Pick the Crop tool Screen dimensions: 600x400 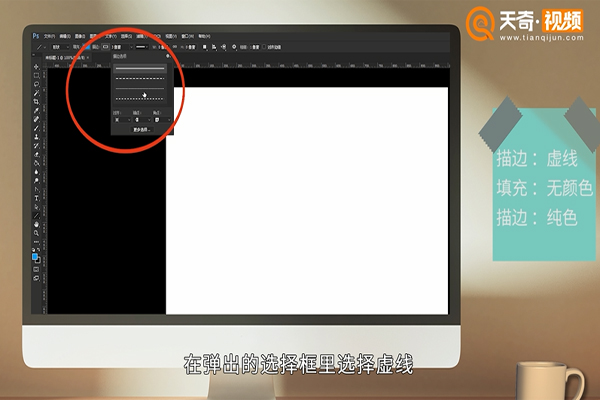(x=36, y=102)
